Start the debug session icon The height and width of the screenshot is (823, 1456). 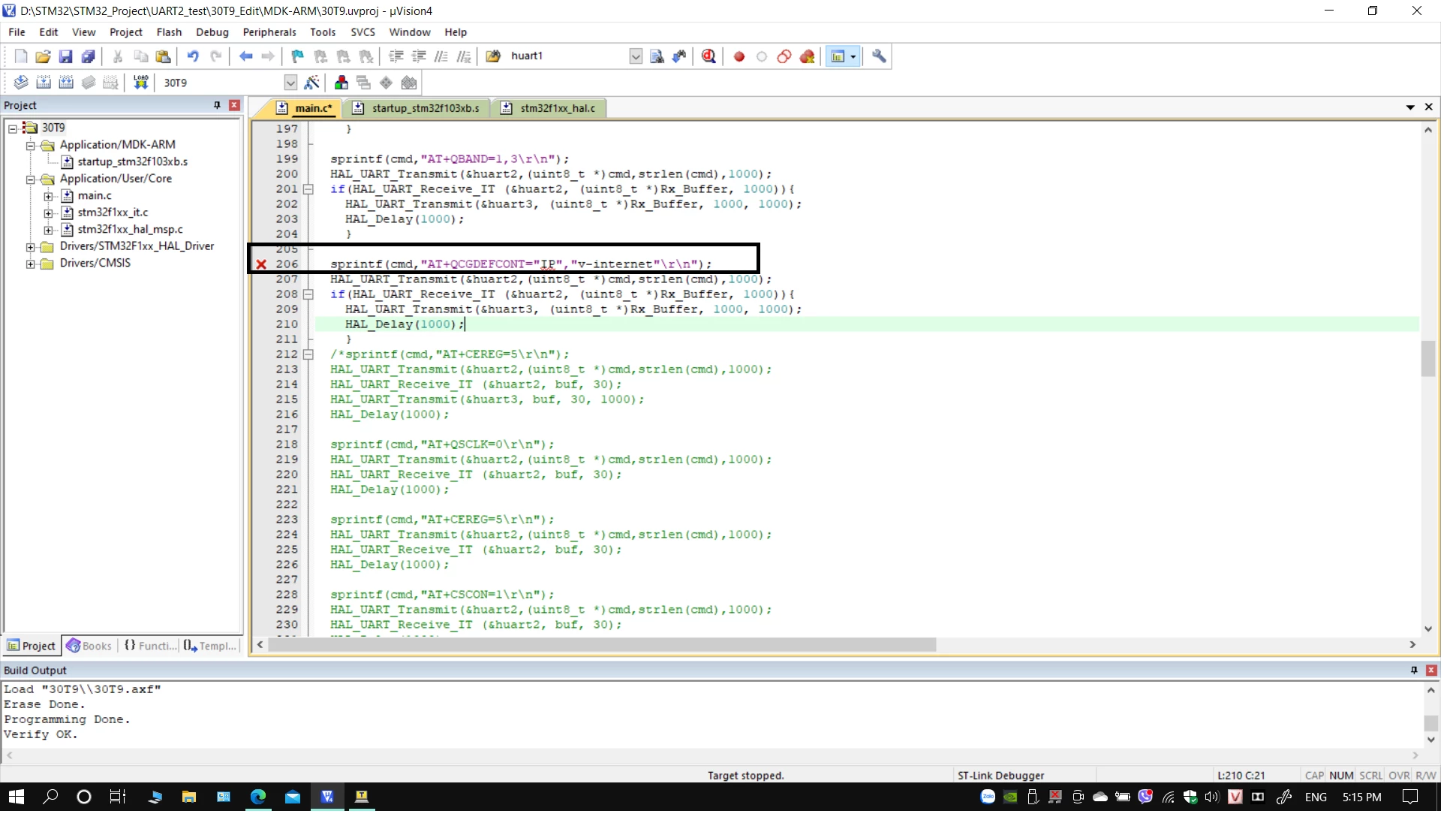tap(708, 56)
